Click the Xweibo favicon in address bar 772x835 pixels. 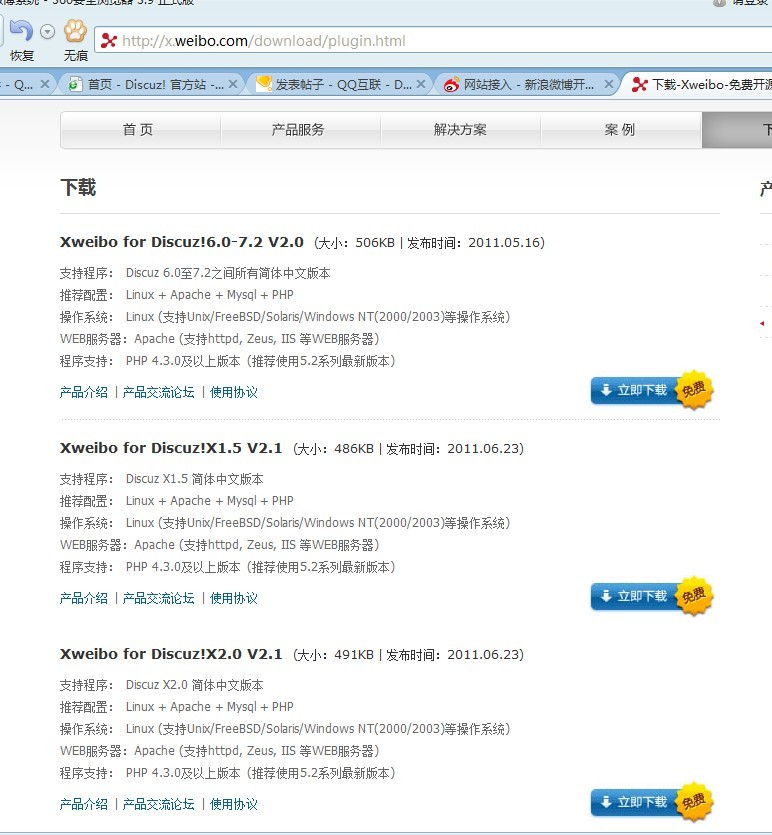tap(109, 40)
